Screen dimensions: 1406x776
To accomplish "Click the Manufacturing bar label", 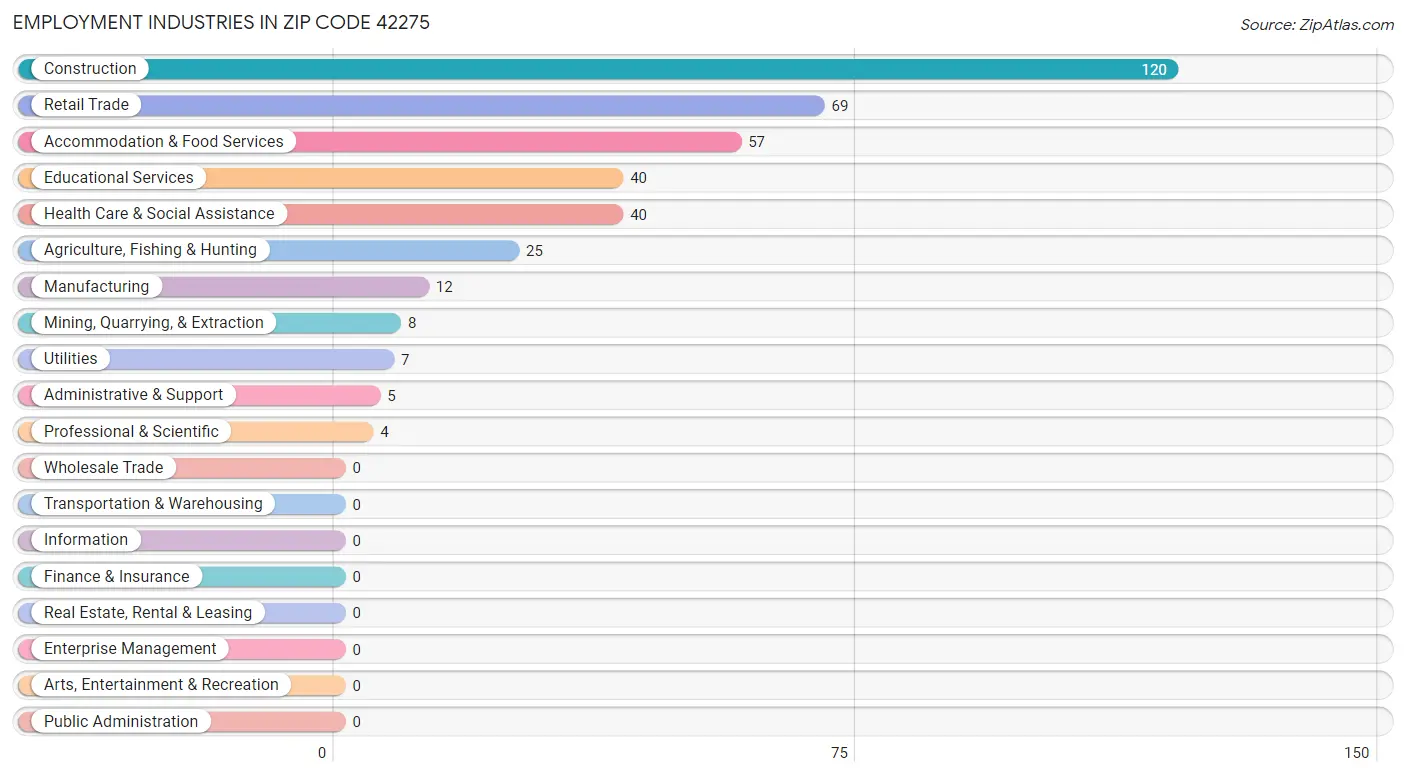I will (96, 287).
